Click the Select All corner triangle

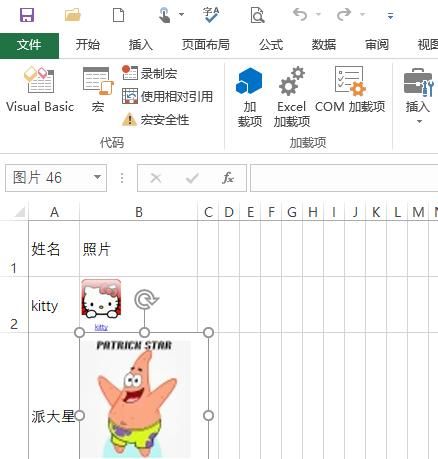pos(20,212)
